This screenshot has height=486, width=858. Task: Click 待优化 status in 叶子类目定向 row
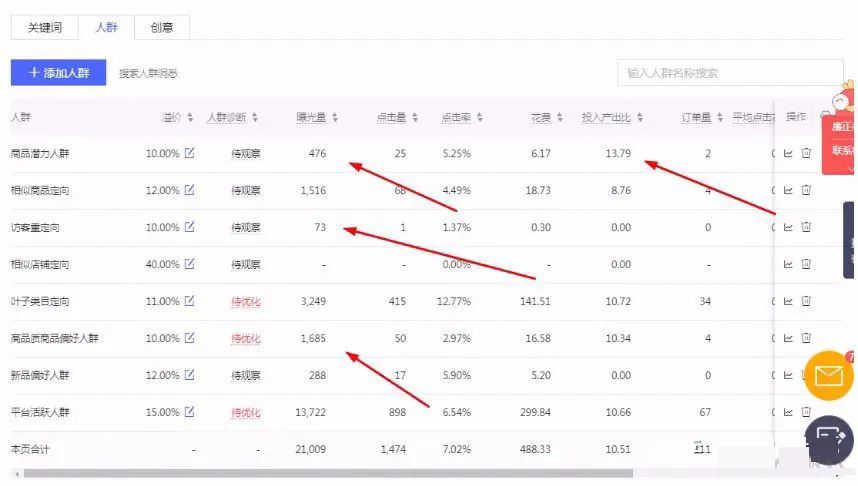pyautogui.click(x=246, y=302)
